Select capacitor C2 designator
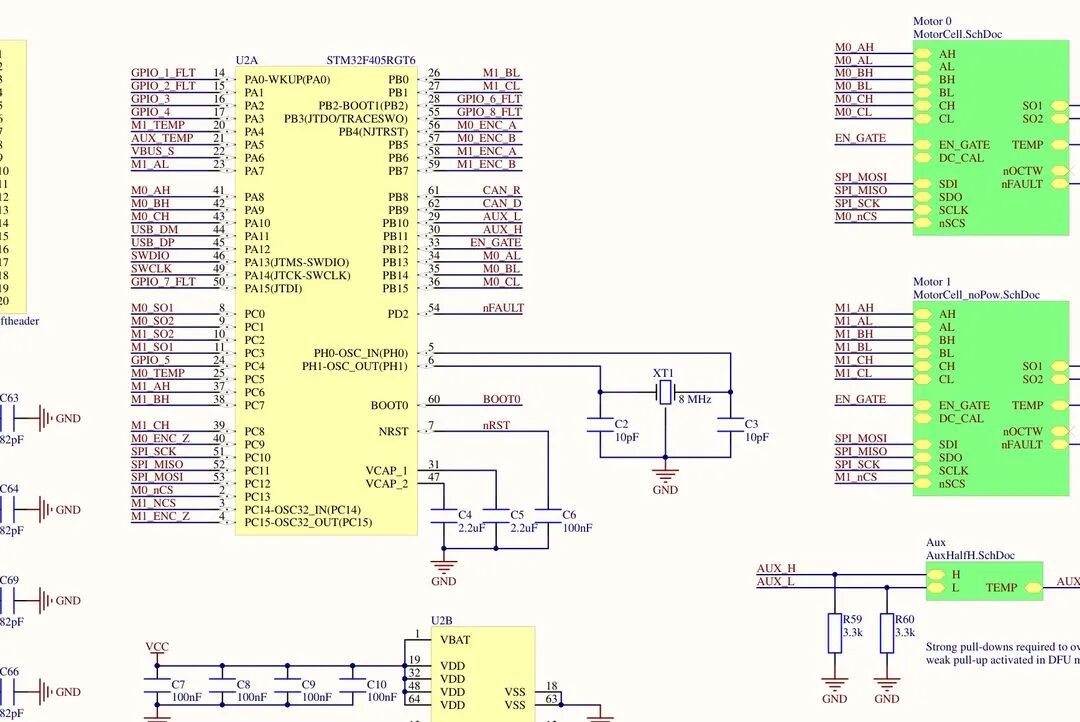This screenshot has height=722, width=1080. [621, 424]
